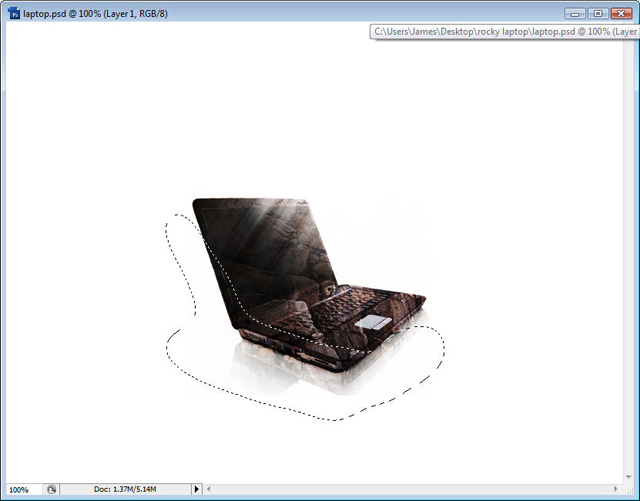This screenshot has height=501, width=640.
Task: Close the laptop.psd document window
Action: click(x=621, y=14)
